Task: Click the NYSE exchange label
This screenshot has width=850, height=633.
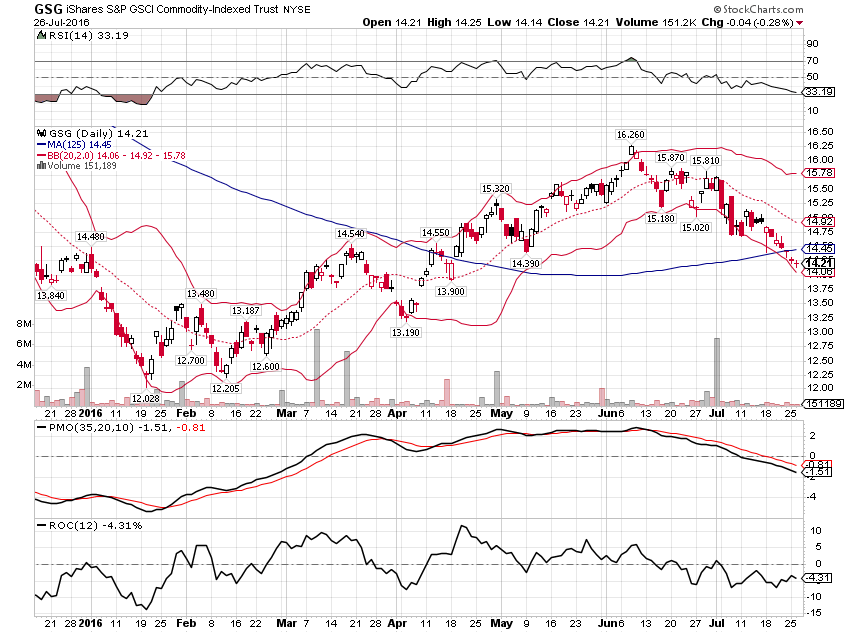Action: point(297,10)
